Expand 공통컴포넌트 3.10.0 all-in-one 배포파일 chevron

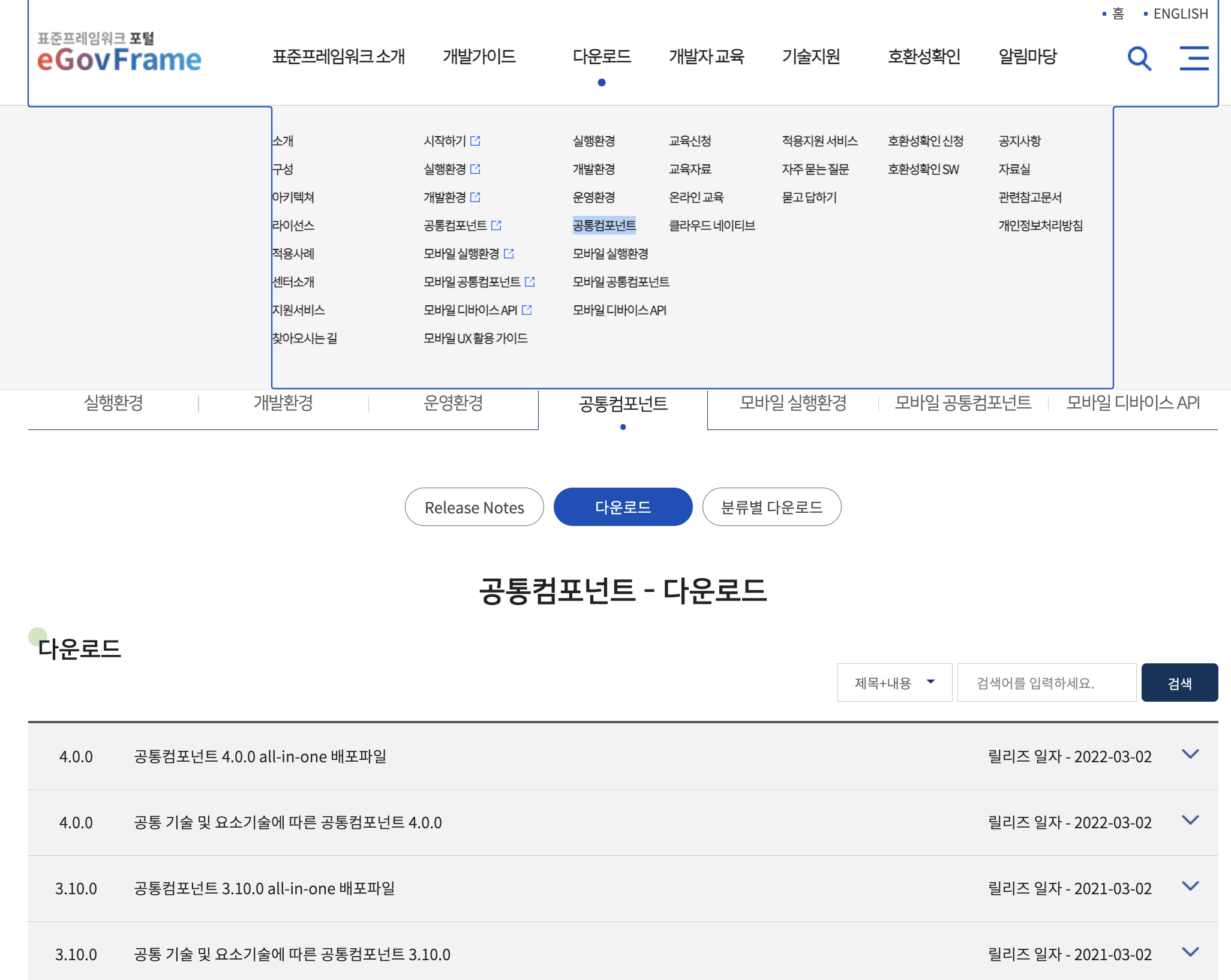click(1190, 886)
